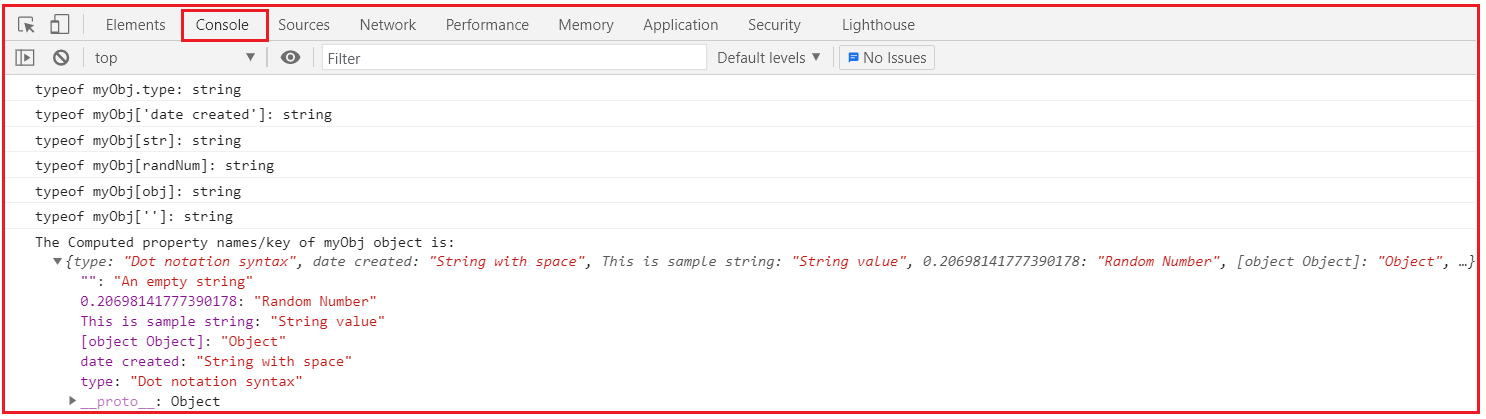Image resolution: width=1486 pixels, height=419 pixels.
Task: Collapse the expanded myObj object arrow
Action: tap(57, 262)
